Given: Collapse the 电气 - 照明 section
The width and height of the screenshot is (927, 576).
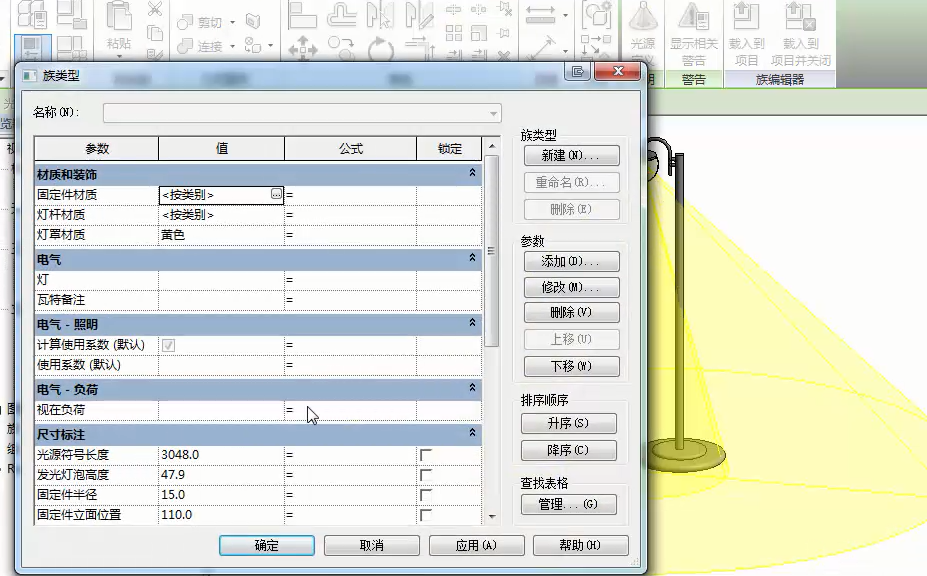Looking at the screenshot, I should [x=472, y=324].
